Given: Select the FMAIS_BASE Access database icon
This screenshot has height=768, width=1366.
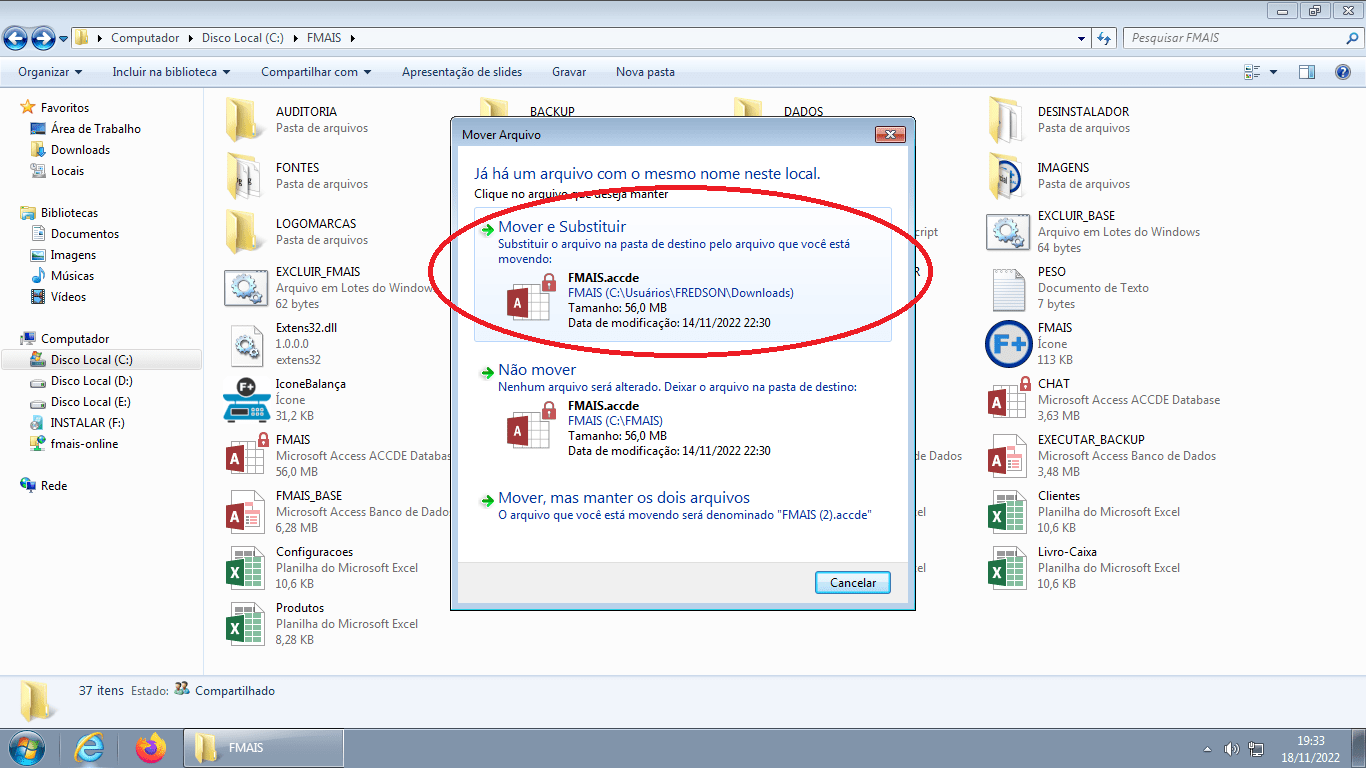Looking at the screenshot, I should [x=245, y=511].
